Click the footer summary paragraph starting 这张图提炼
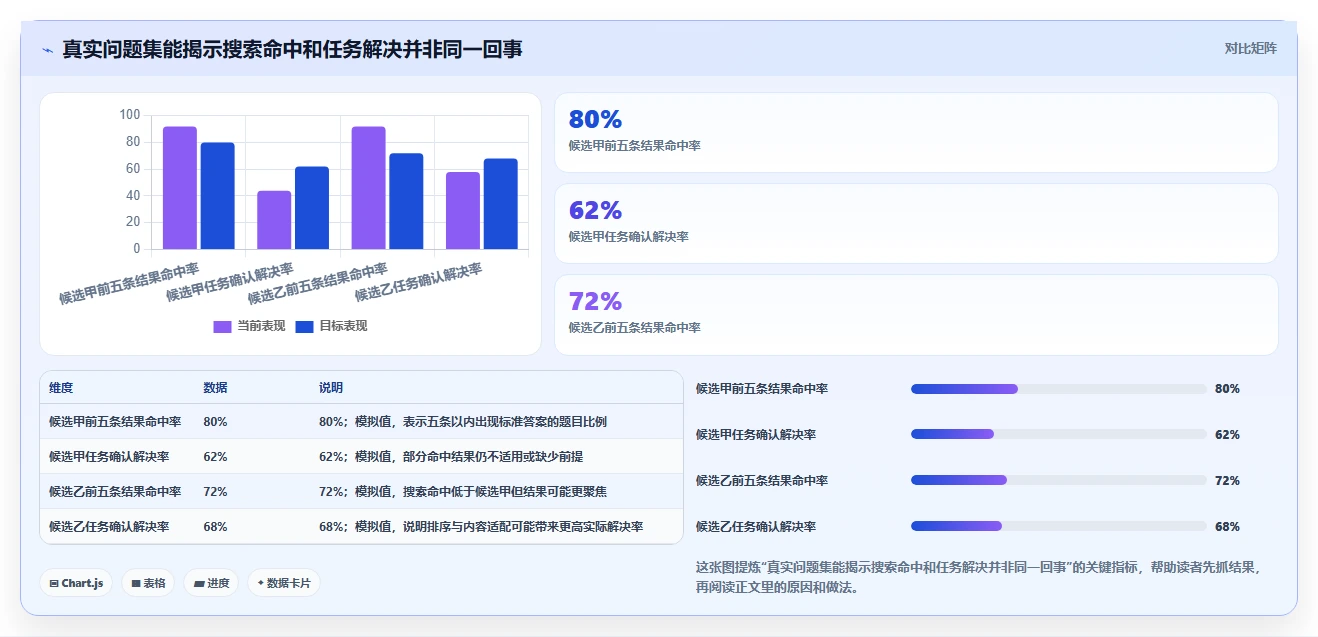The width and height of the screenshot is (1318, 637). pos(980,577)
